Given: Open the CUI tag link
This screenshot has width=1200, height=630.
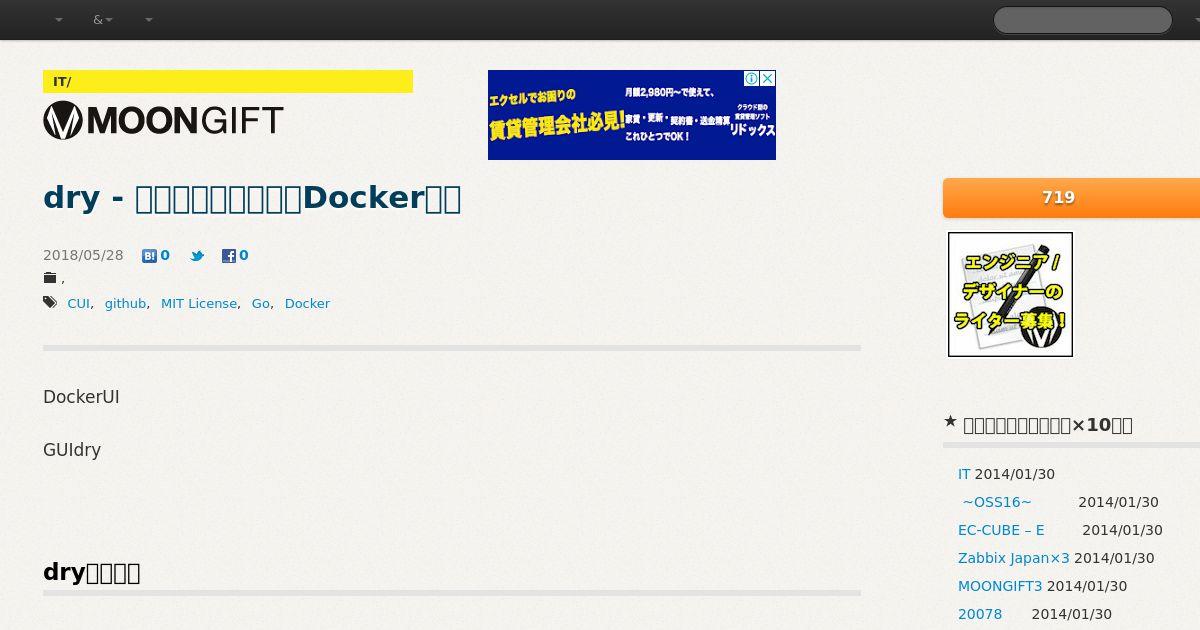Looking at the screenshot, I should point(78,303).
